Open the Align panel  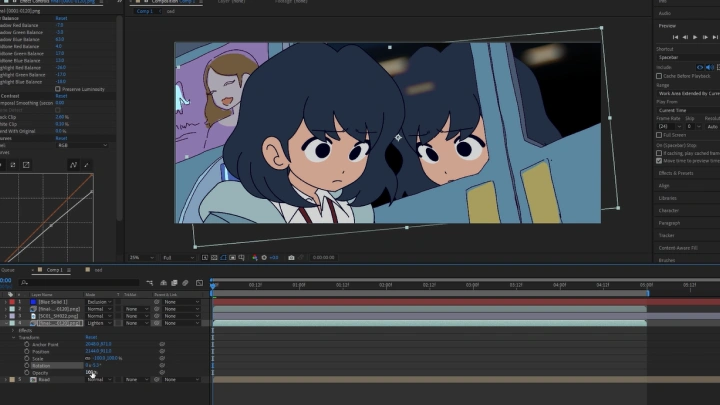664,186
